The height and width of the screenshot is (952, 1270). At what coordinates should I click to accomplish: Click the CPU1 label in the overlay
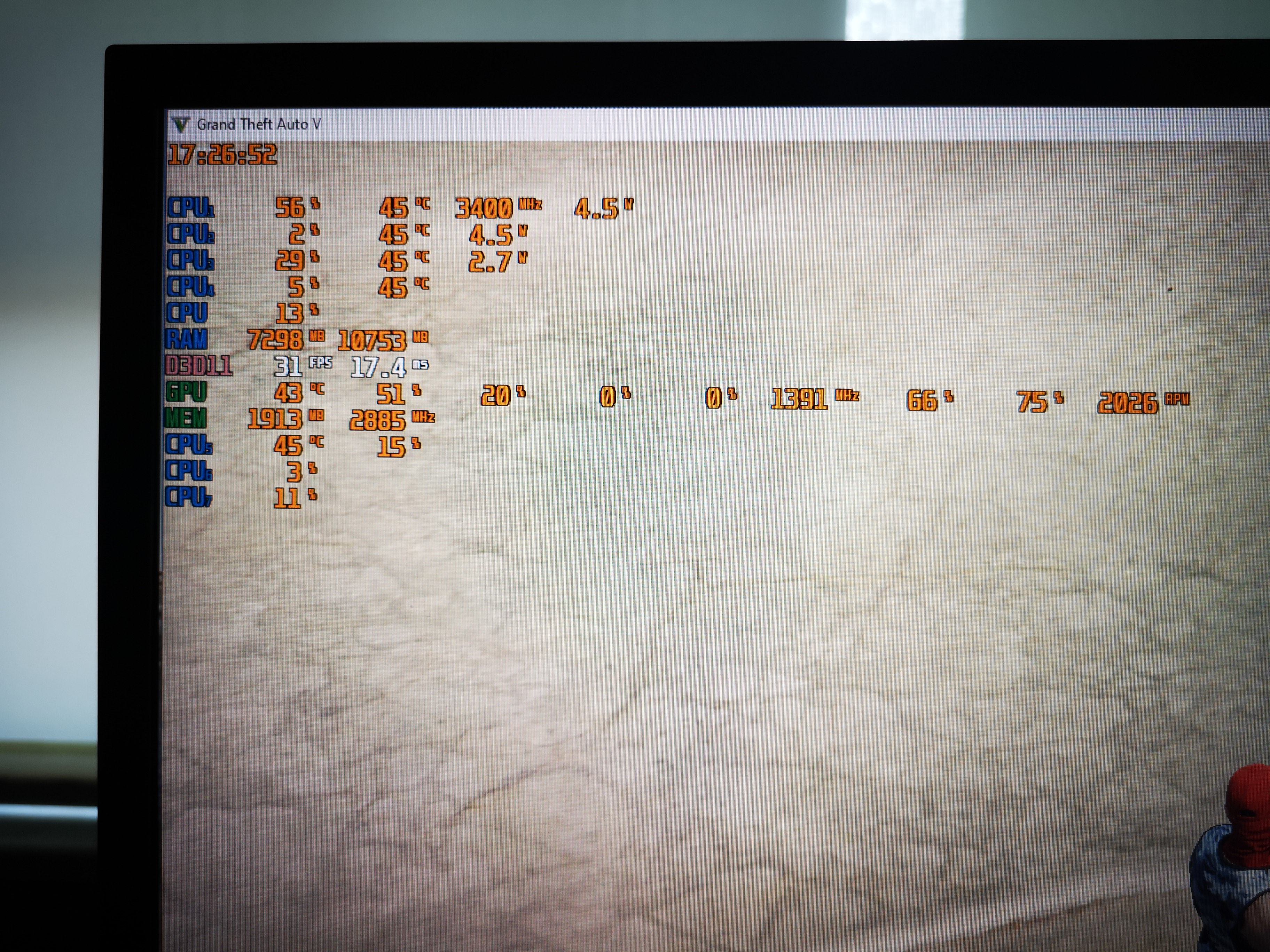click(191, 208)
